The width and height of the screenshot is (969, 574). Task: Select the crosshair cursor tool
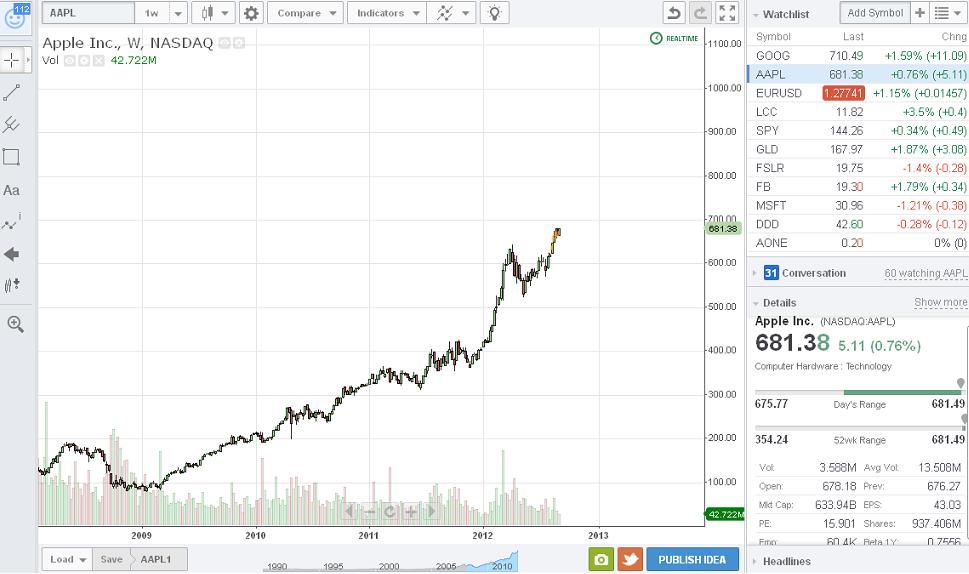11,61
